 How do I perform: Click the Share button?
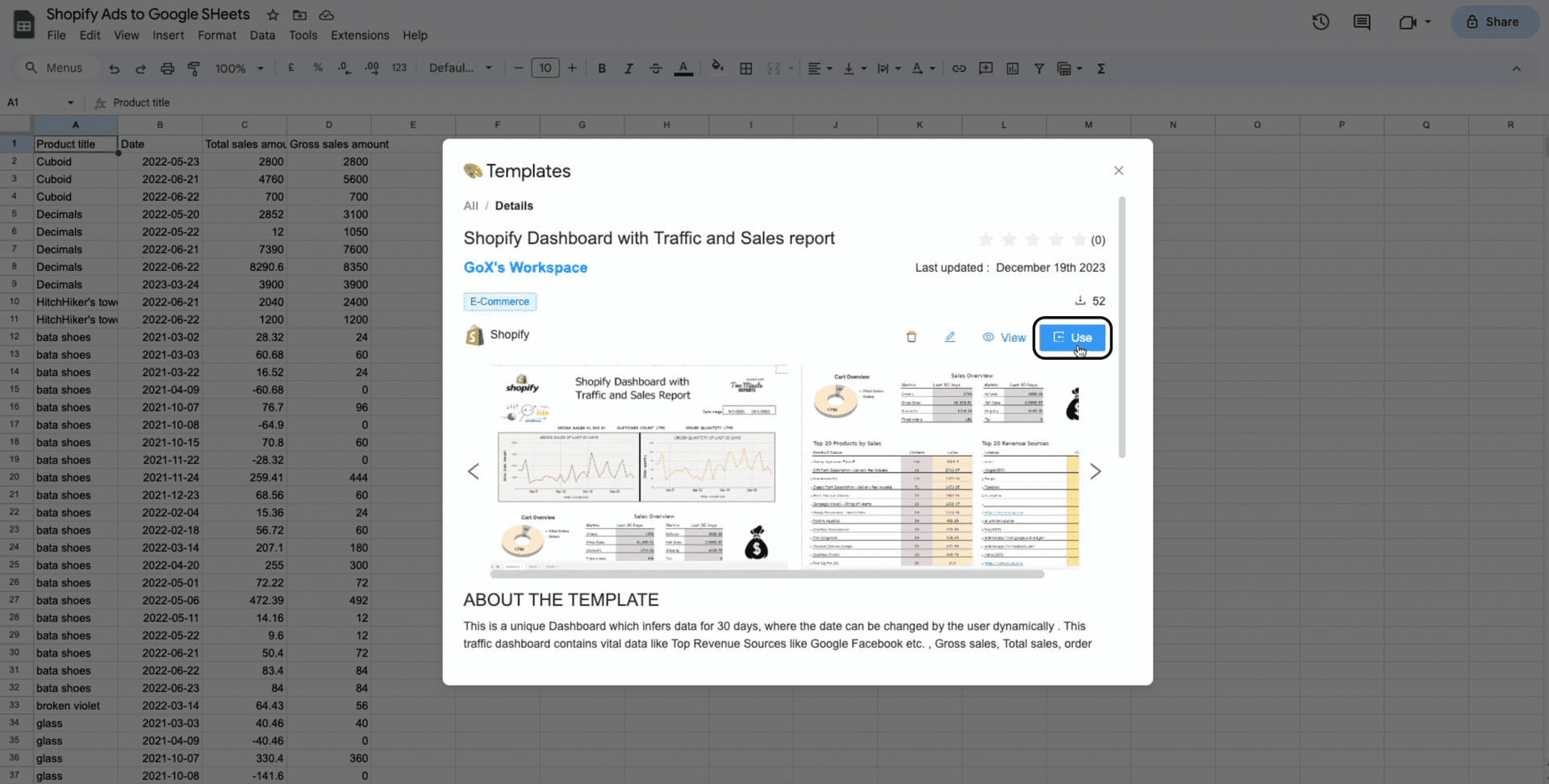point(1494,22)
